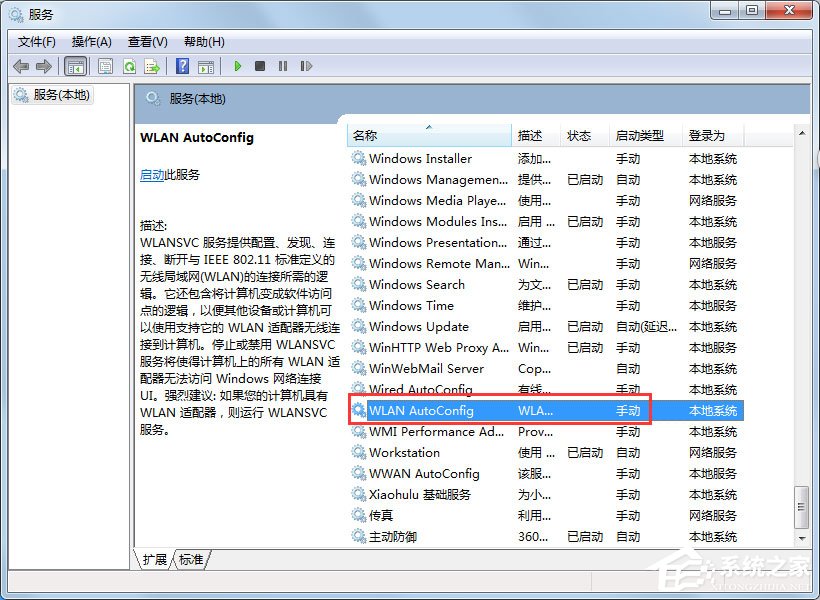
Task: Navigate back using the Back arrow
Action: (21, 66)
